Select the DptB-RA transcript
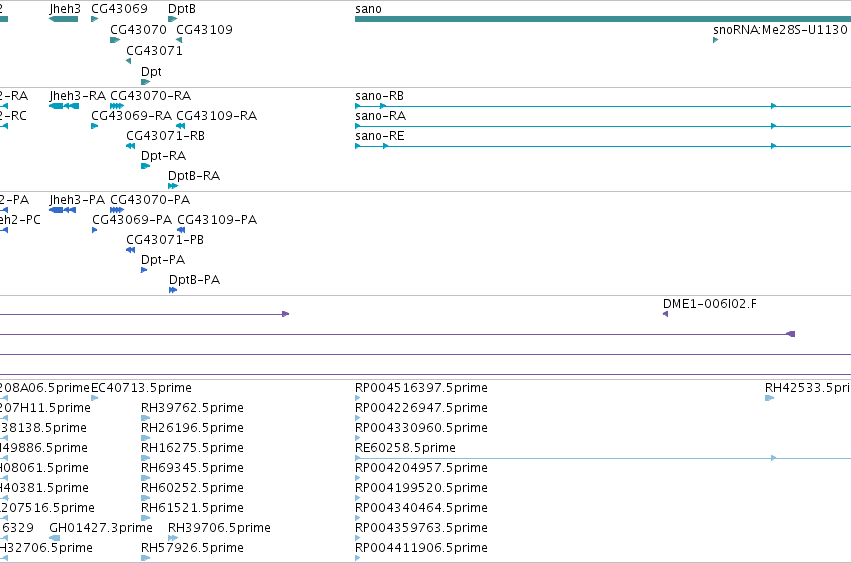 pyautogui.click(x=173, y=186)
